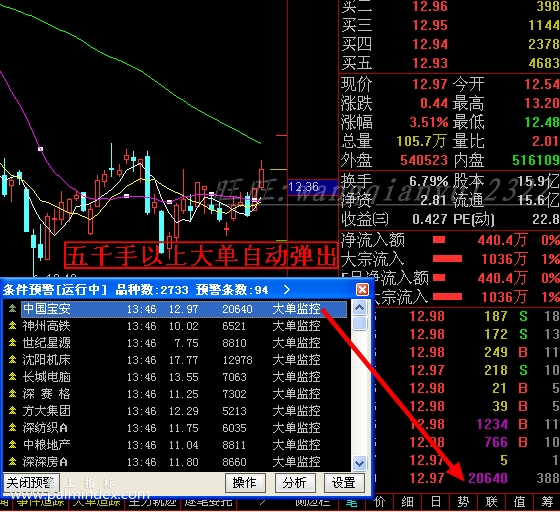Switch to the 日 tab

tap(435, 502)
